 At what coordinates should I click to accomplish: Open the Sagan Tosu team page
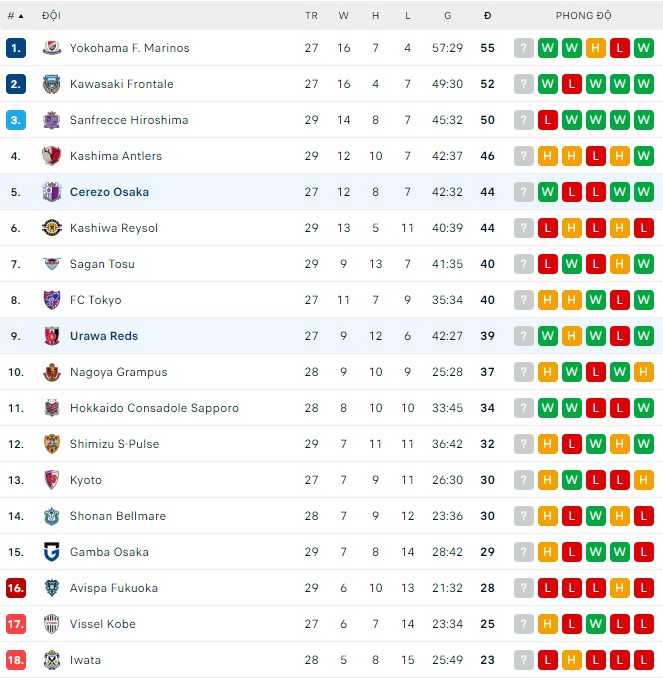click(x=102, y=264)
